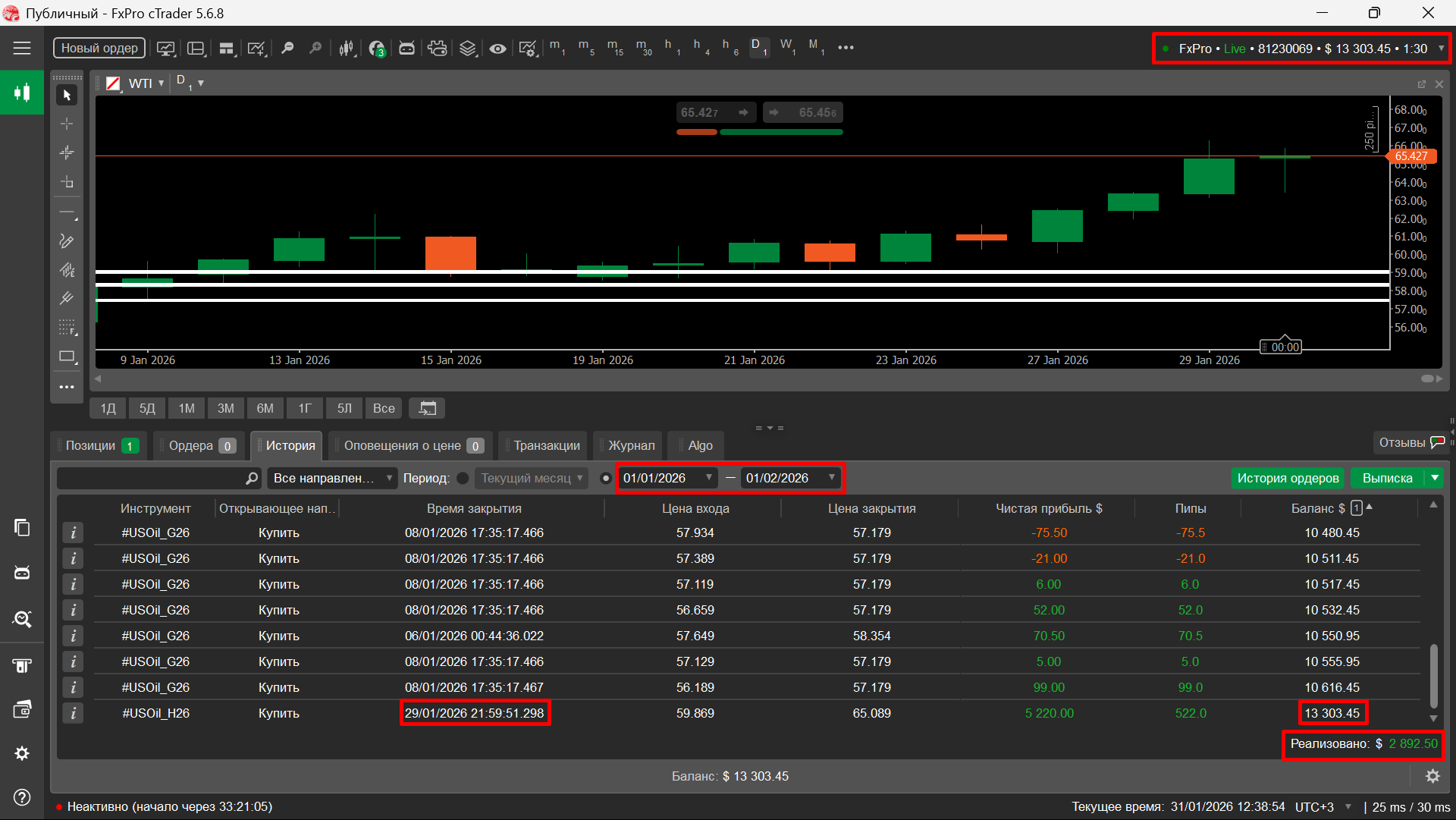Select the rectangle shape tool
This screenshot has height=820, width=1456.
pos(67,357)
